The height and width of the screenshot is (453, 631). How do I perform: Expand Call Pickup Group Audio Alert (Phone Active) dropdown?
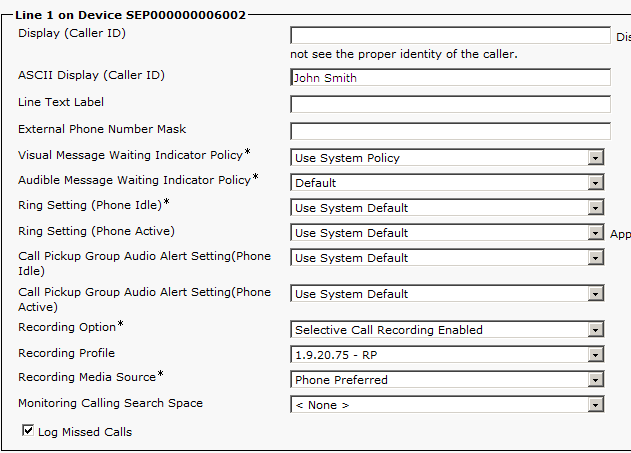(596, 294)
